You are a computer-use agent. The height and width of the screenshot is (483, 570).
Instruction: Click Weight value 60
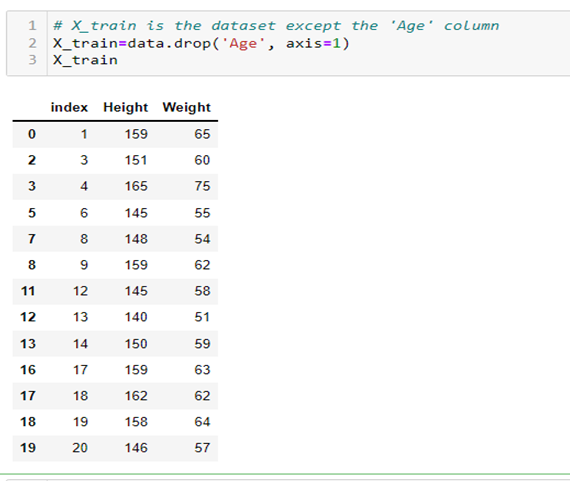pyautogui.click(x=202, y=160)
